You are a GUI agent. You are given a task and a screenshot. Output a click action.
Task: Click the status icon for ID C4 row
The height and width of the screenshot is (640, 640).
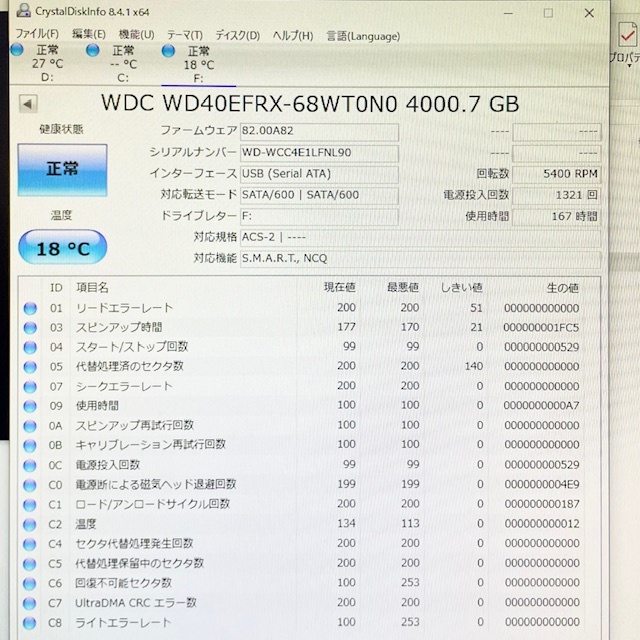click(x=29, y=544)
